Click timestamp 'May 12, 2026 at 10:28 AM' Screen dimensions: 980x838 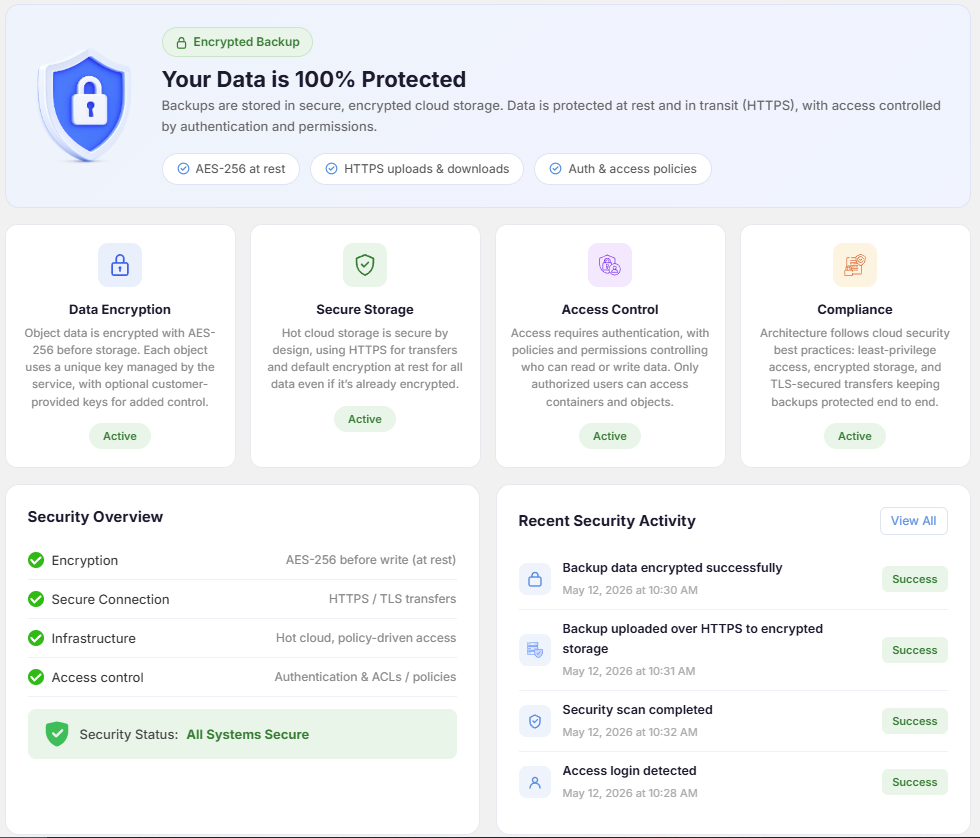[630, 793]
